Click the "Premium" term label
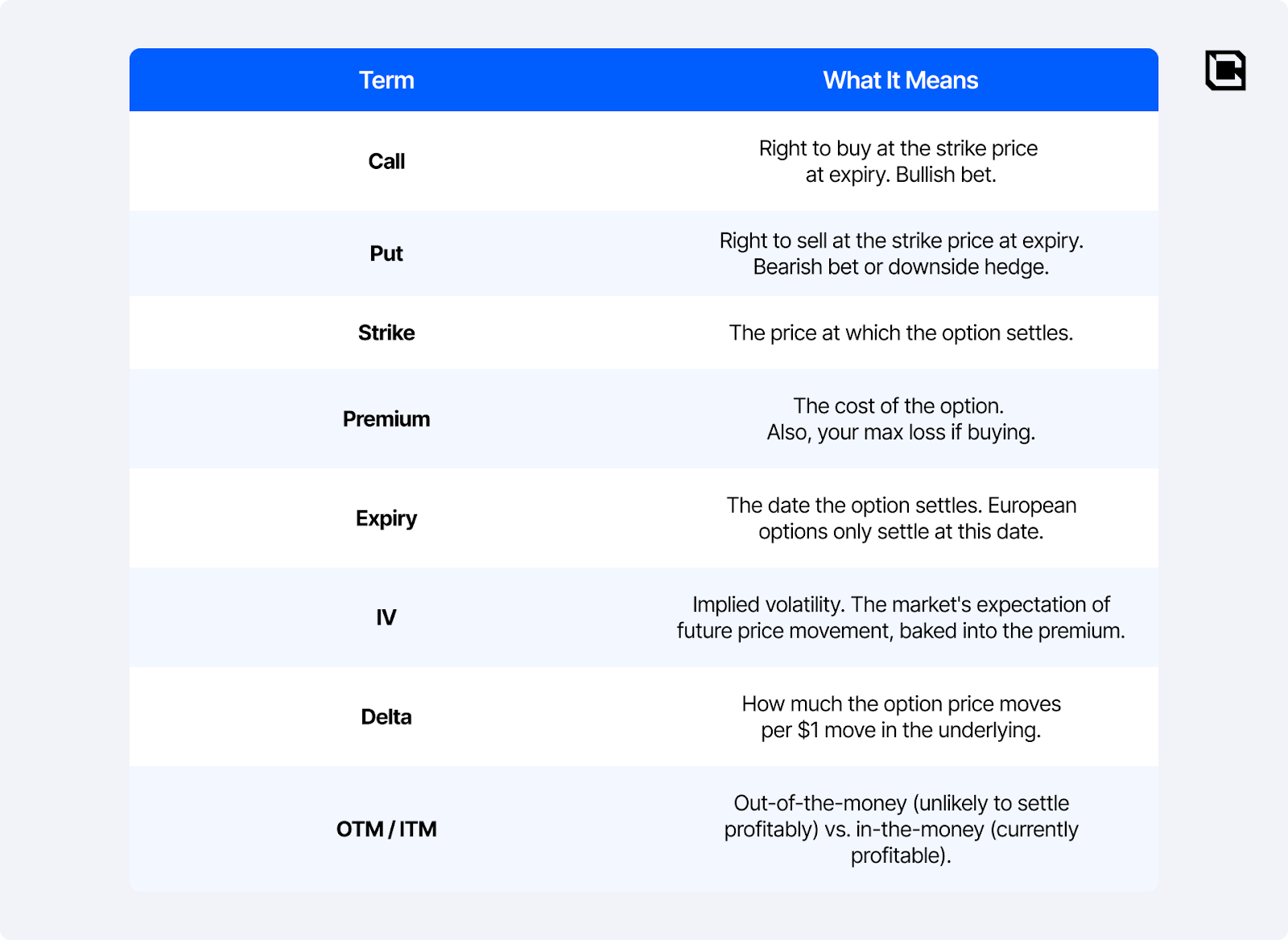Screen dimensions: 1288x940 click(x=386, y=419)
